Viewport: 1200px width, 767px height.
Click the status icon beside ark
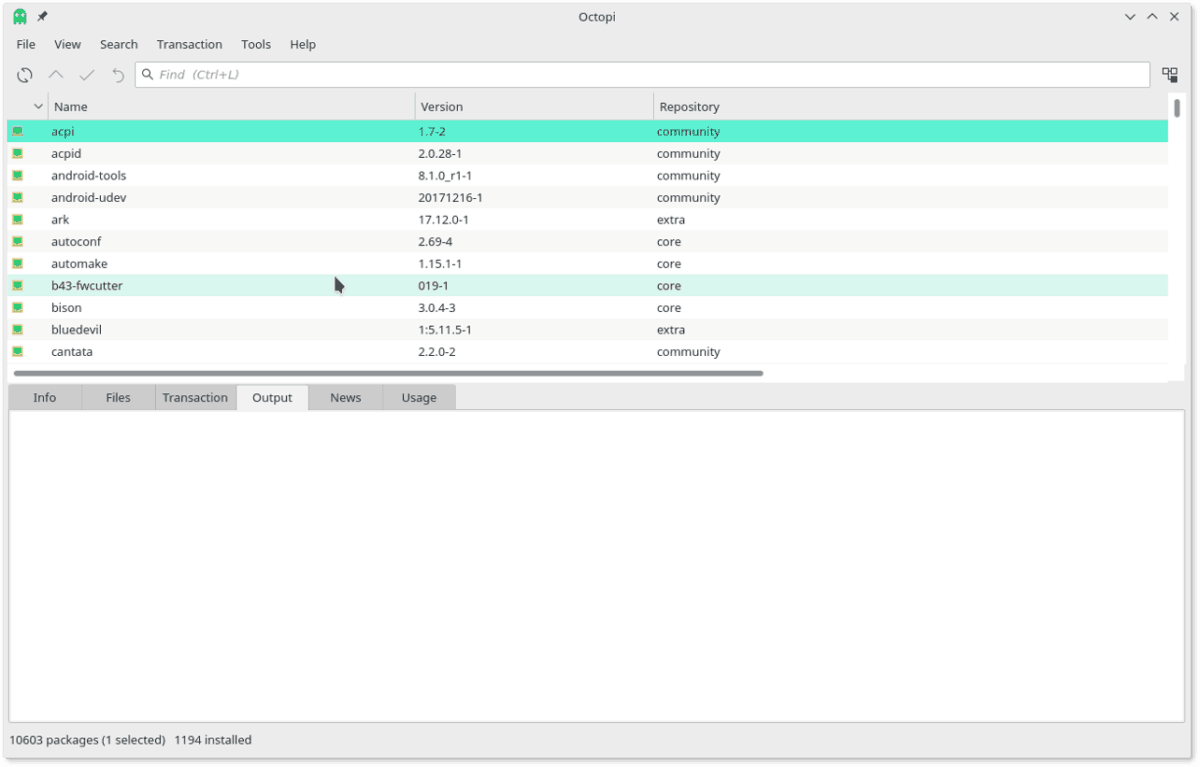click(18, 220)
